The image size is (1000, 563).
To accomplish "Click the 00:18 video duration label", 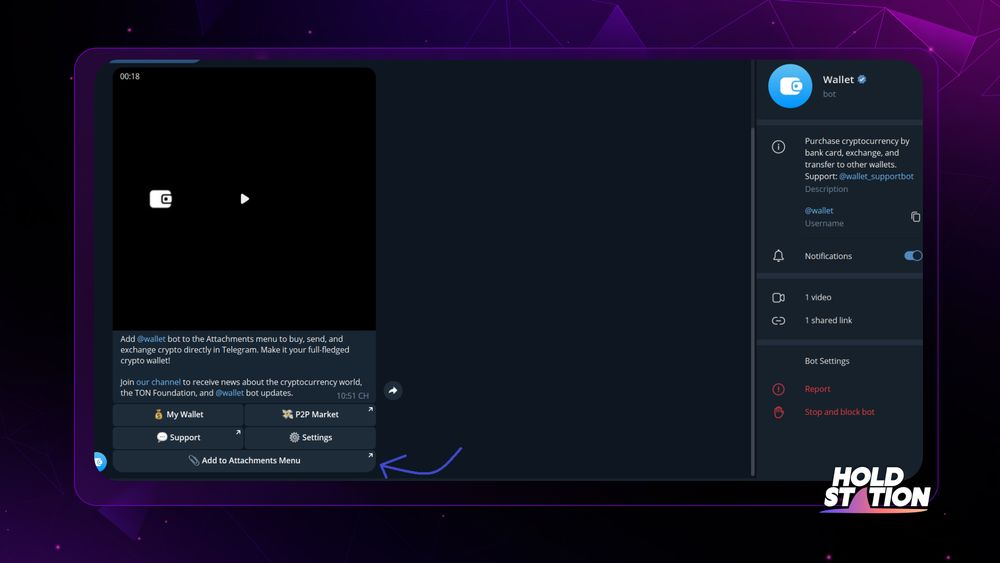I will 129,77.
